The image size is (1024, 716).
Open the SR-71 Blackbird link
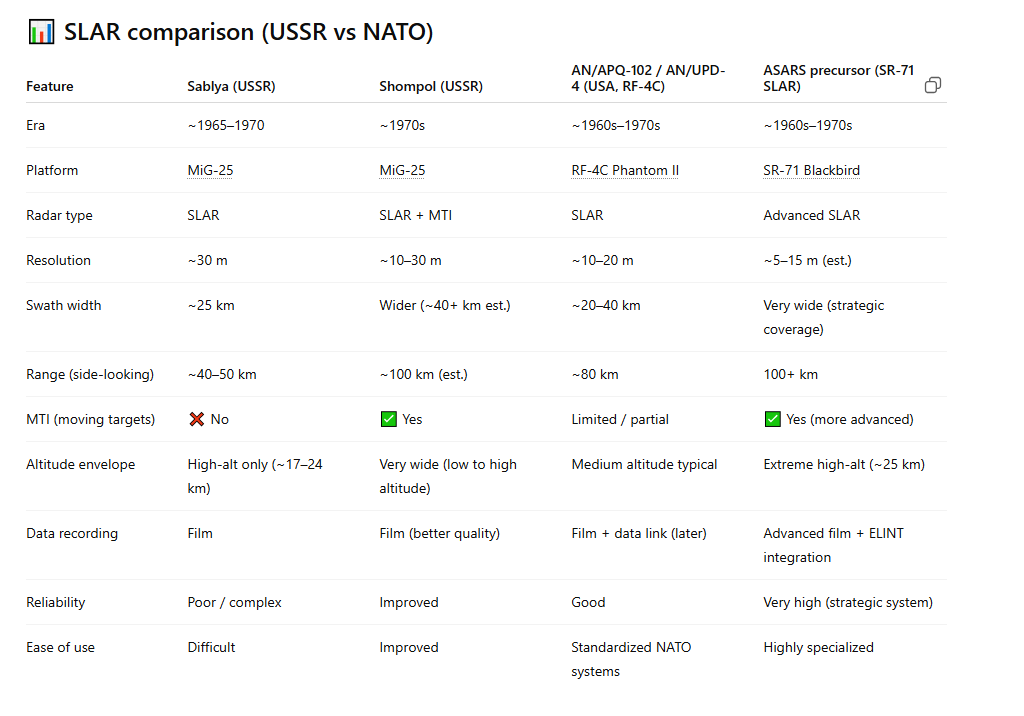(811, 170)
